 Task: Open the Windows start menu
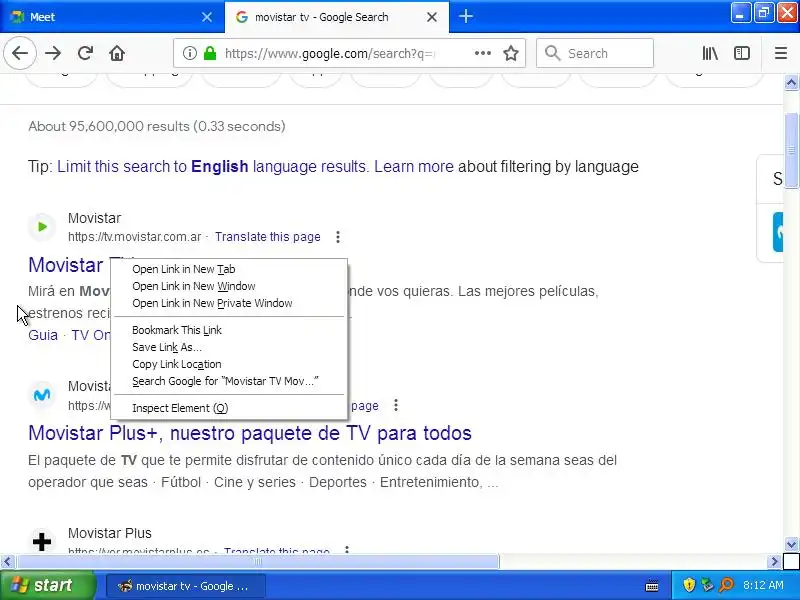48,585
